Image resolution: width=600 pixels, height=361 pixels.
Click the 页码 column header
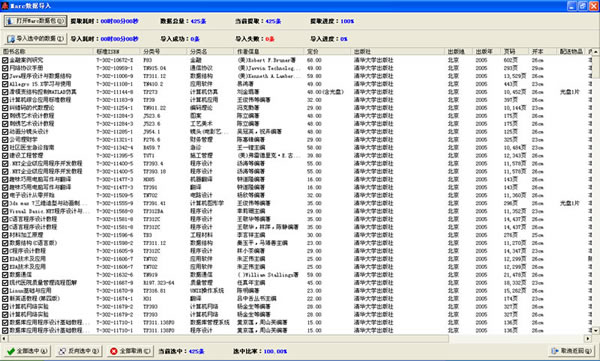[515, 51]
